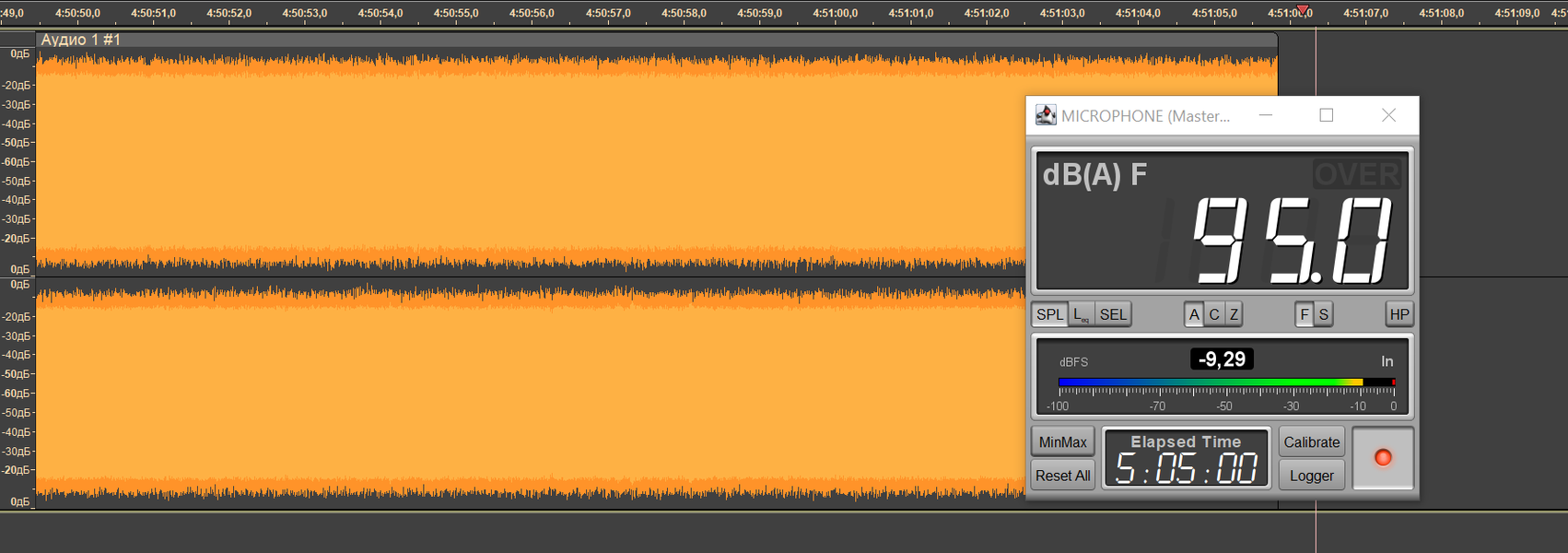This screenshot has width=1568, height=553.
Task: Open the MinMax readout
Action: (1063, 442)
